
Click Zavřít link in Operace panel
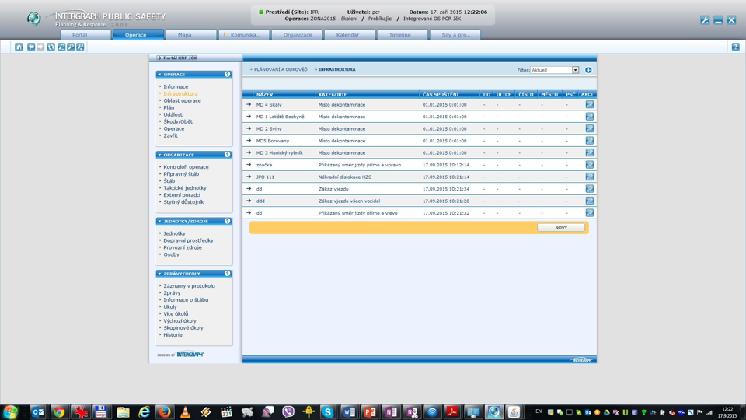170,136
